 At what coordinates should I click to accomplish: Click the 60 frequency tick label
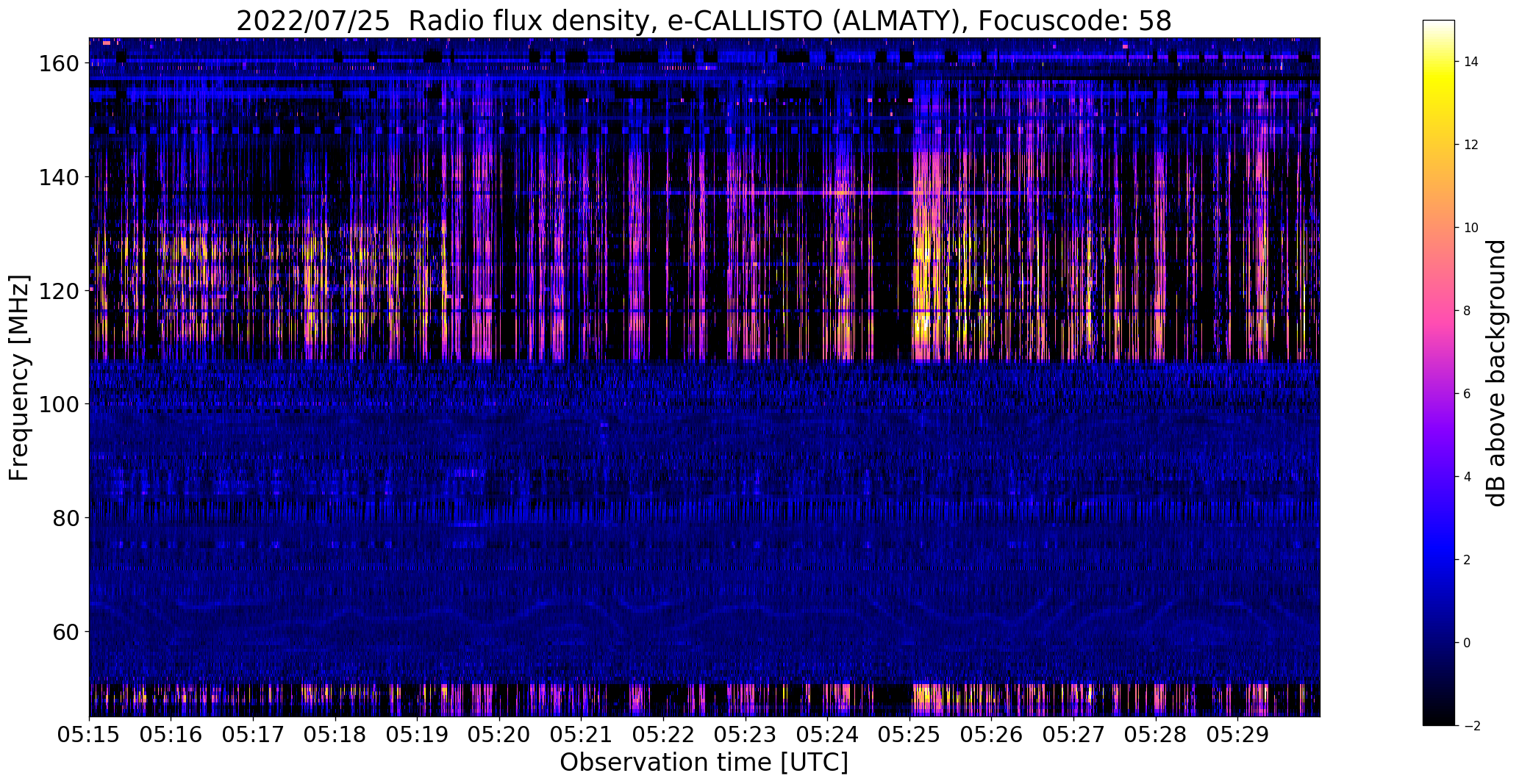[65, 631]
